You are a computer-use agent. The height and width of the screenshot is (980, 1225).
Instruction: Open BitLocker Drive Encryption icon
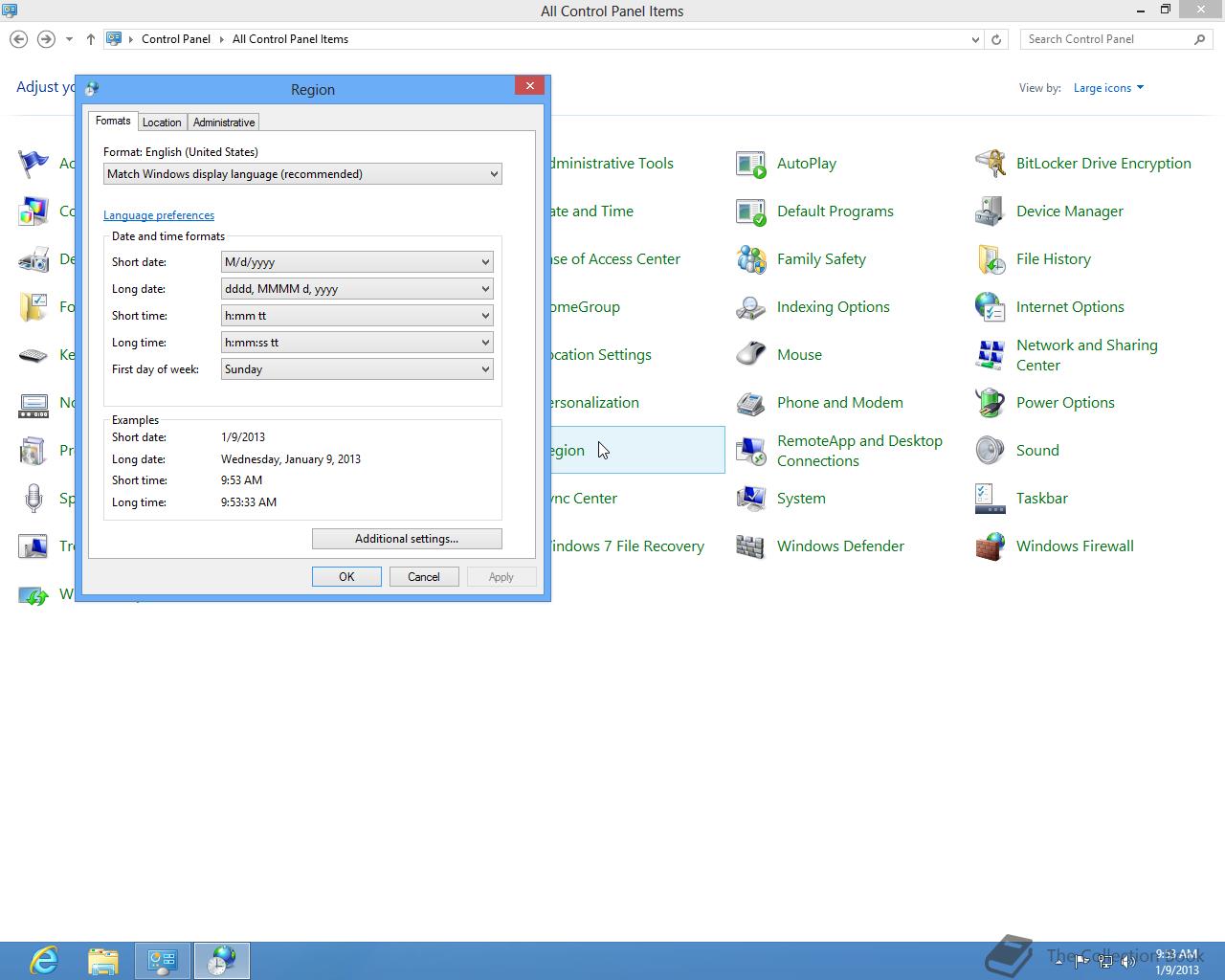tap(990, 164)
